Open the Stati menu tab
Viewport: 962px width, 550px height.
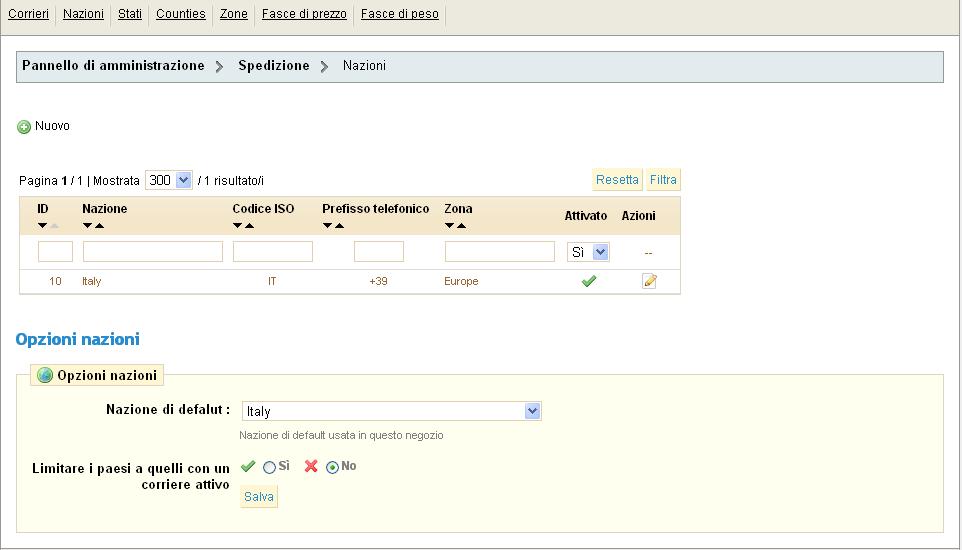point(129,14)
